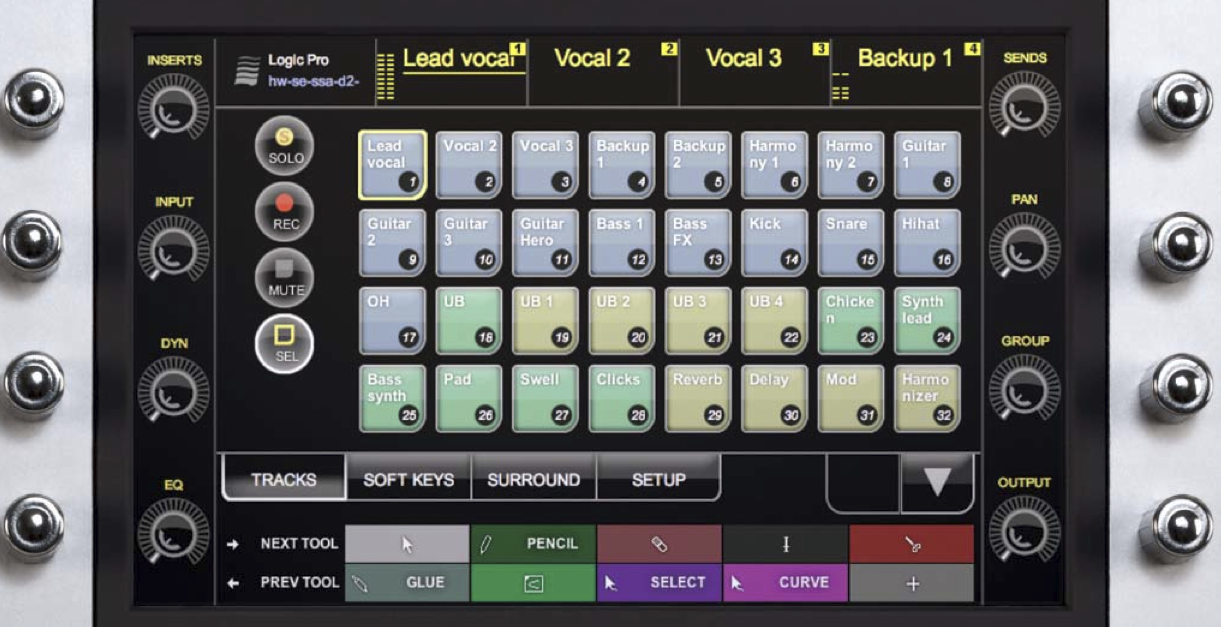Viewport: 1221px width, 627px height.
Task: Select the green fade tool soft key
Action: click(533, 583)
